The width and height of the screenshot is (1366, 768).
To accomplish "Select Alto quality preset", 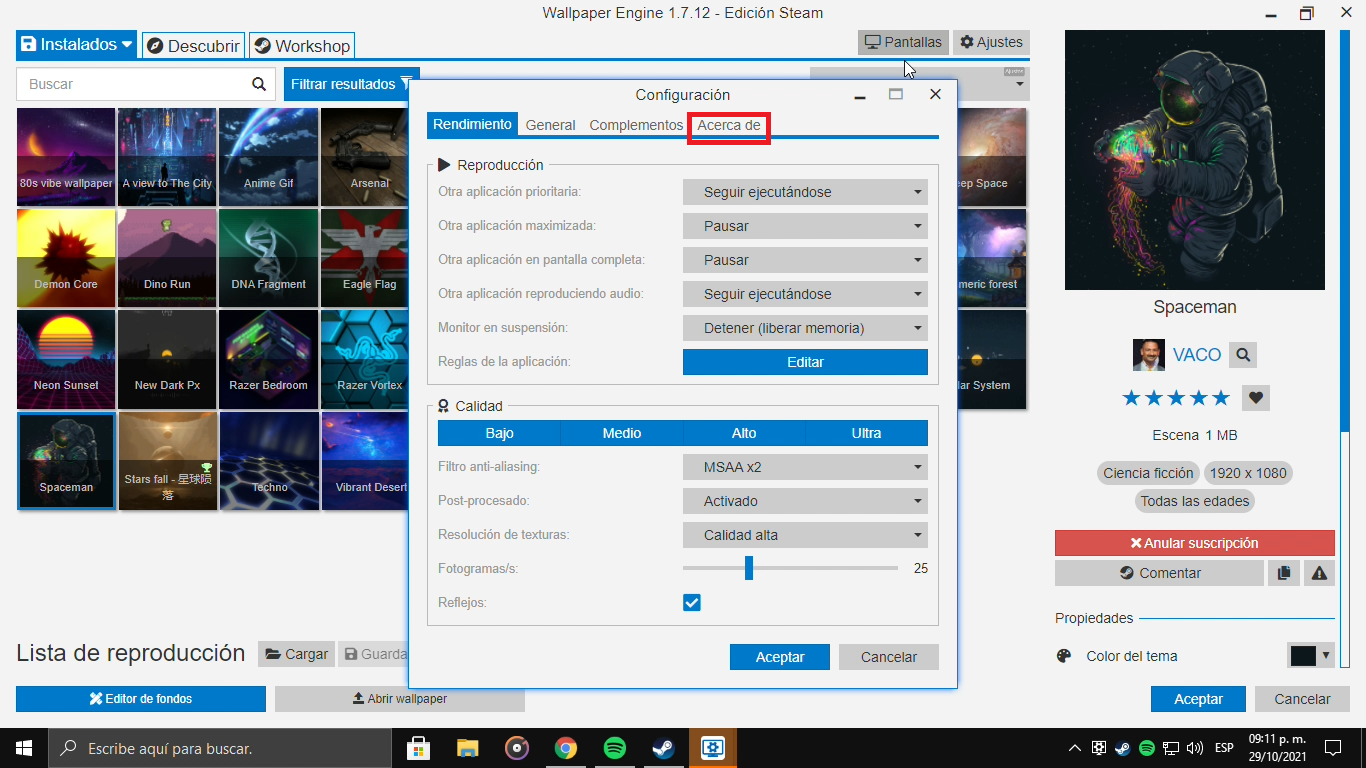I will coord(744,433).
